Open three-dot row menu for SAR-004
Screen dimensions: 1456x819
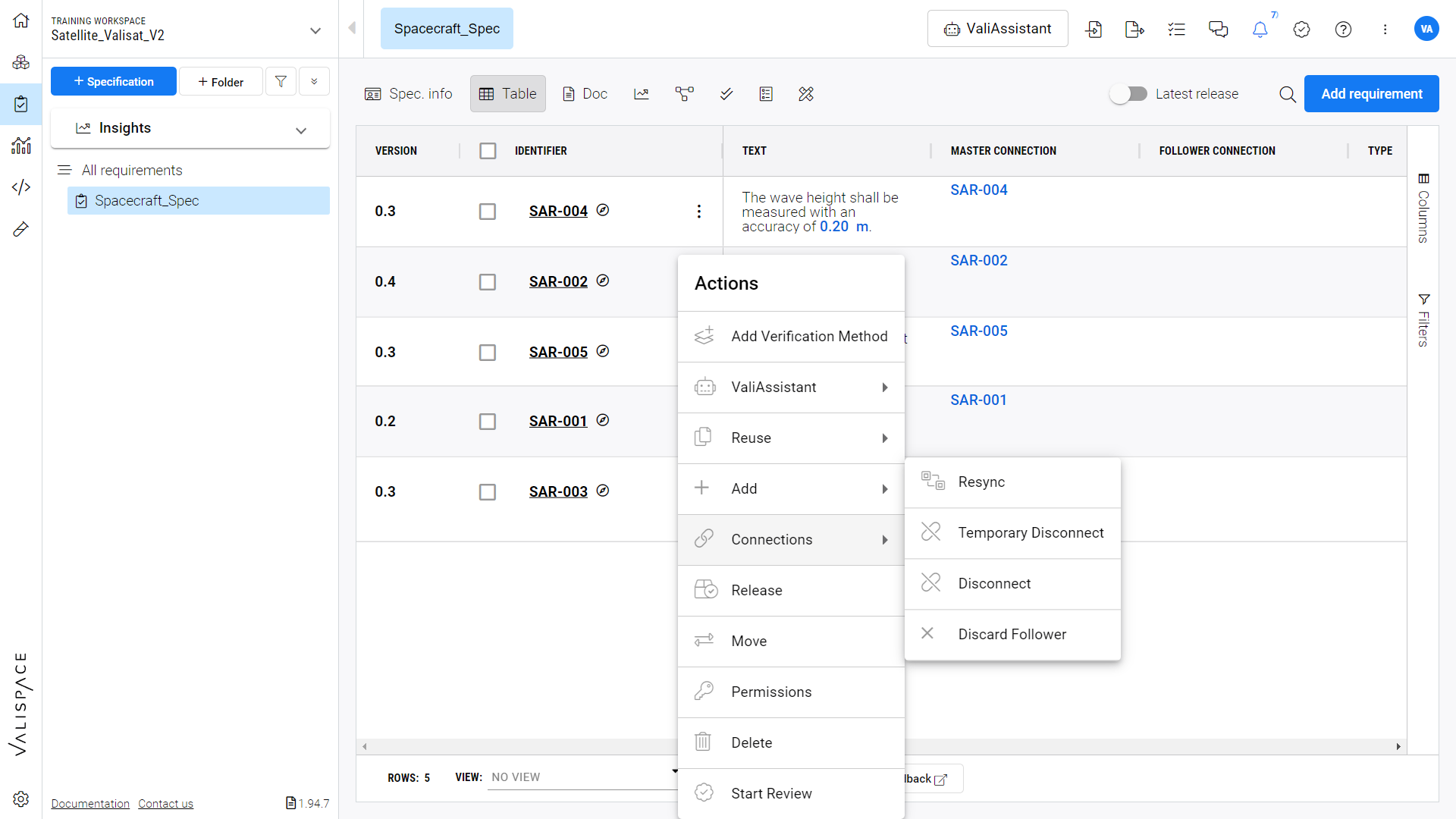[699, 211]
